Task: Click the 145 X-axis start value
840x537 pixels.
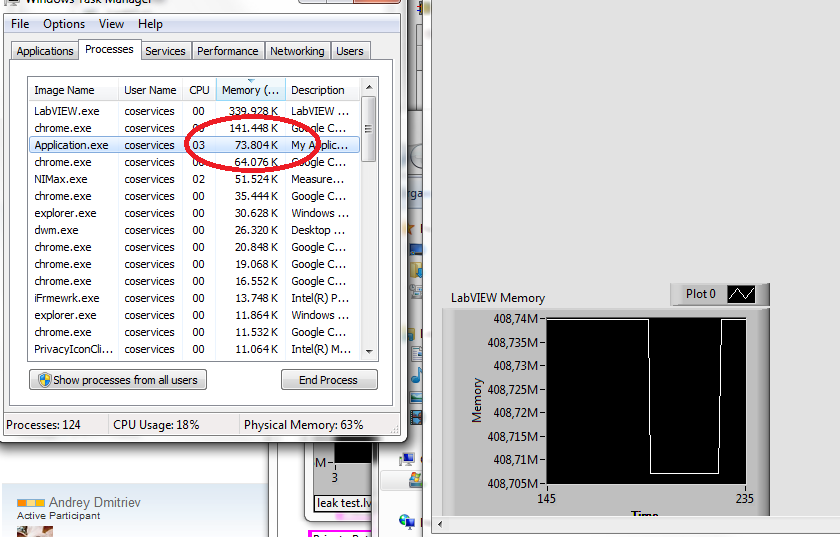Action: click(546, 499)
